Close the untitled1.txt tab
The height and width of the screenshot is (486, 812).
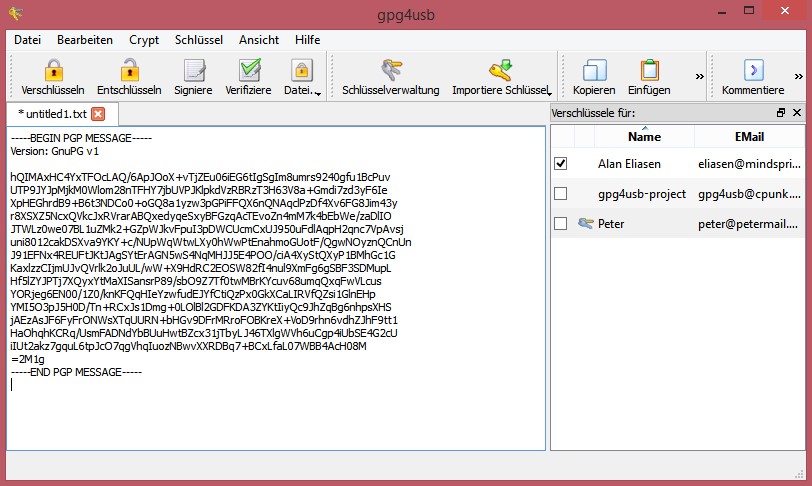coord(98,114)
